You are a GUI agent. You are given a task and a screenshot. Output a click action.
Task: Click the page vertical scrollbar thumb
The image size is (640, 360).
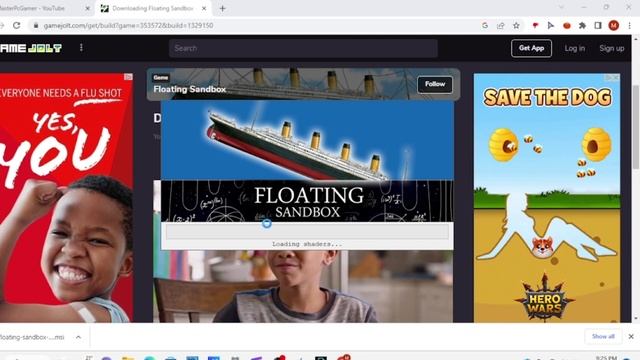pyautogui.click(x=636, y=127)
